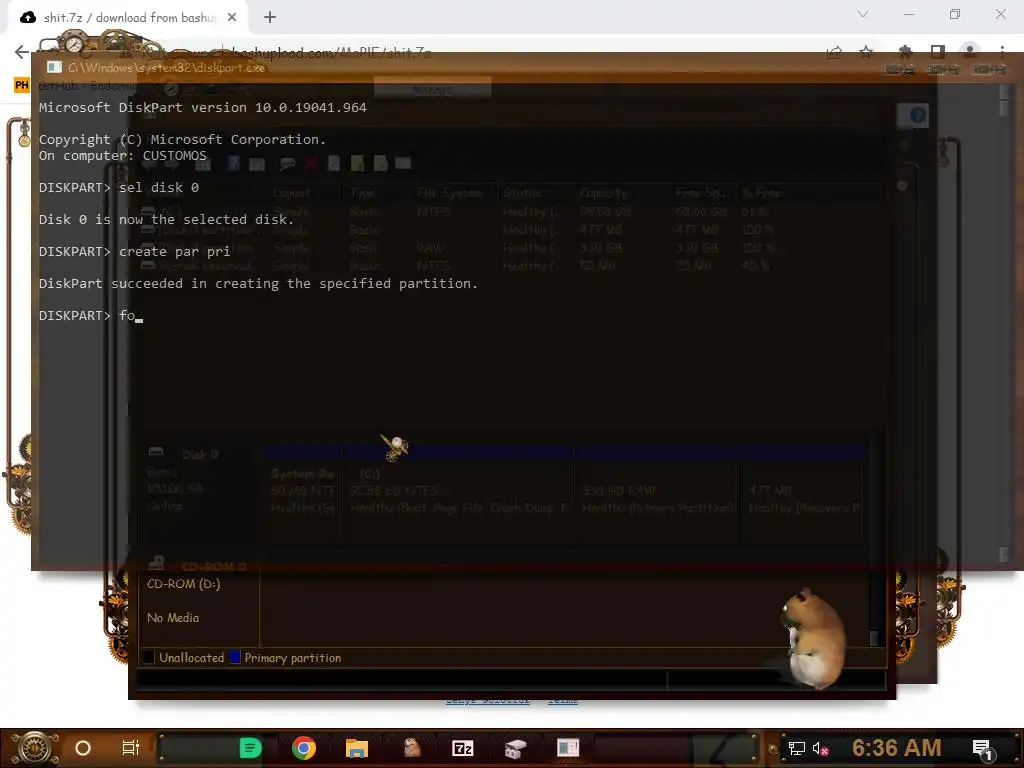
Task: Open the hamster app taskbar icon
Action: [411, 748]
